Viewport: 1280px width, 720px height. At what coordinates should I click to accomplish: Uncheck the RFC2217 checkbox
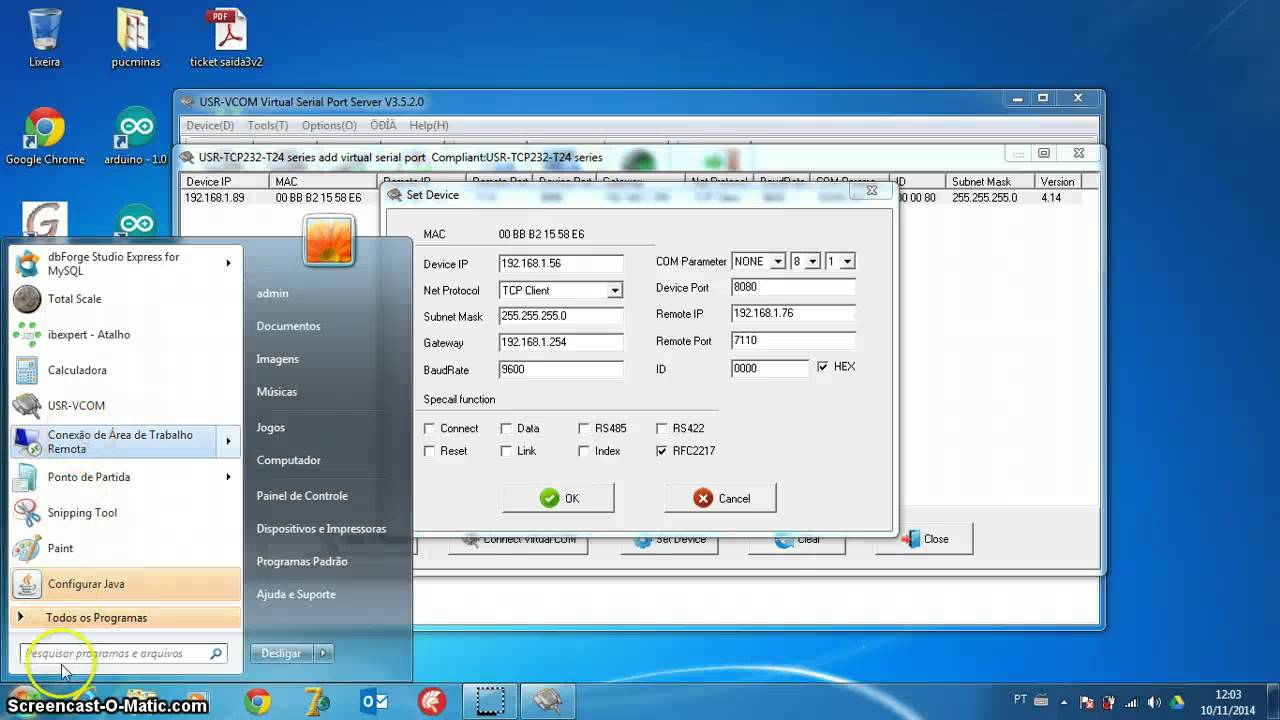click(661, 451)
